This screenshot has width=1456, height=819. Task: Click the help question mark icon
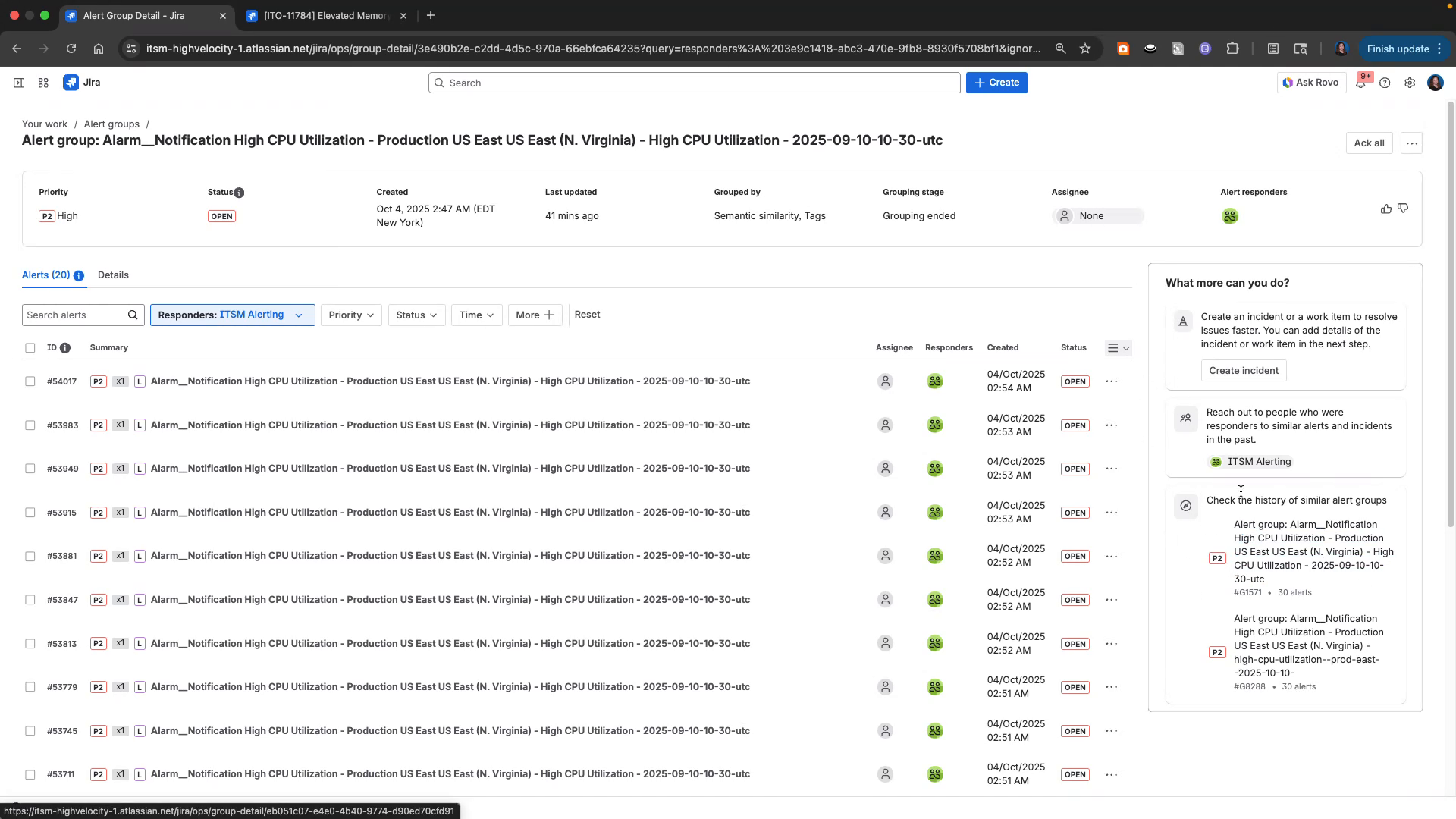[x=1385, y=83]
